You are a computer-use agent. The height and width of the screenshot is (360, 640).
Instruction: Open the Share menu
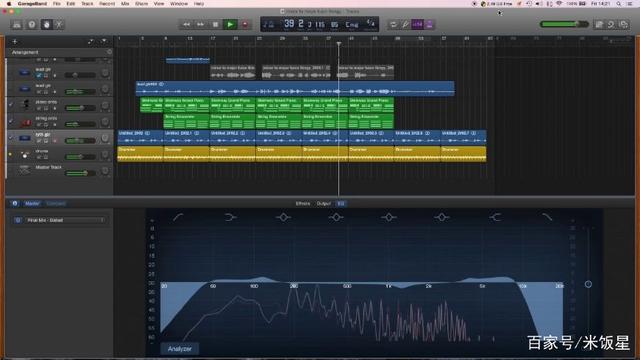pyautogui.click(x=142, y=4)
